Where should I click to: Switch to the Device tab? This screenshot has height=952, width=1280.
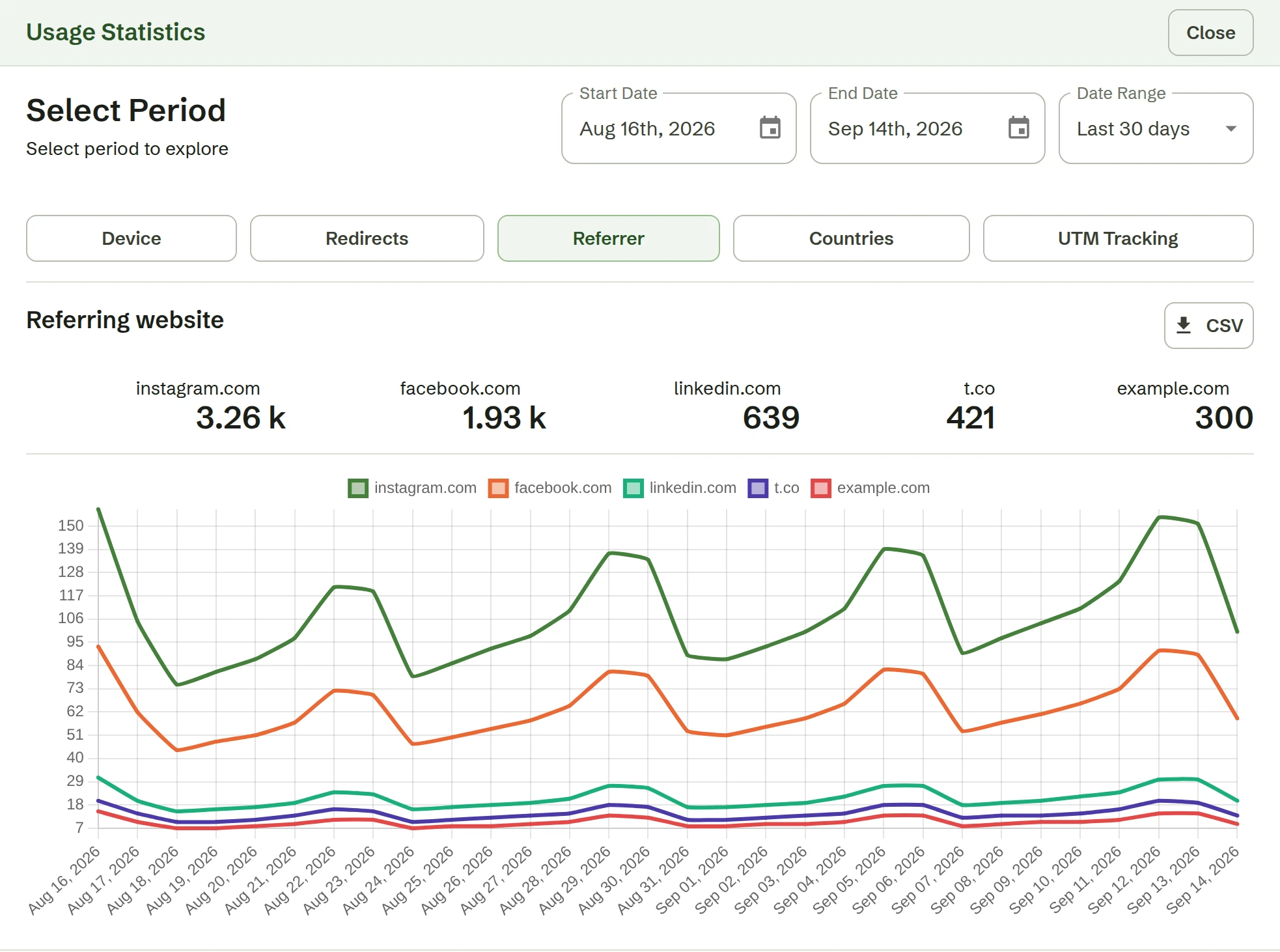[132, 238]
